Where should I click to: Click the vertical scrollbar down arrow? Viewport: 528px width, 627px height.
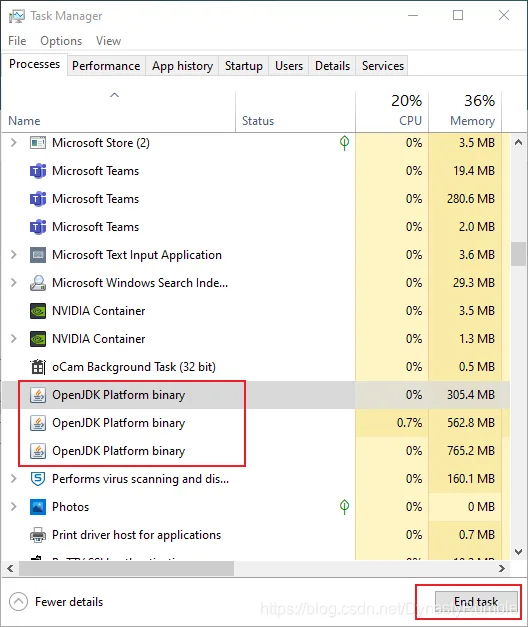click(x=518, y=552)
